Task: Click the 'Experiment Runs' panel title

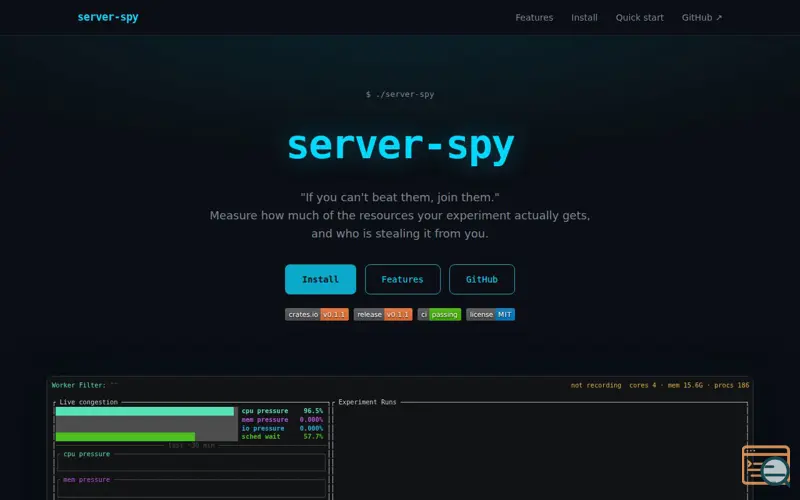Action: [x=367, y=402]
